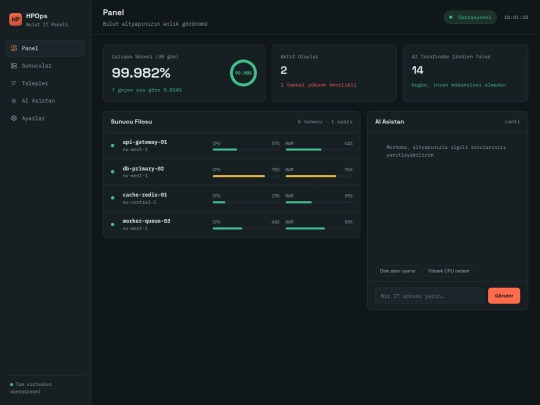540x405 pixels.
Task: Go to the Ayarlar menu item
Action: coord(45,118)
